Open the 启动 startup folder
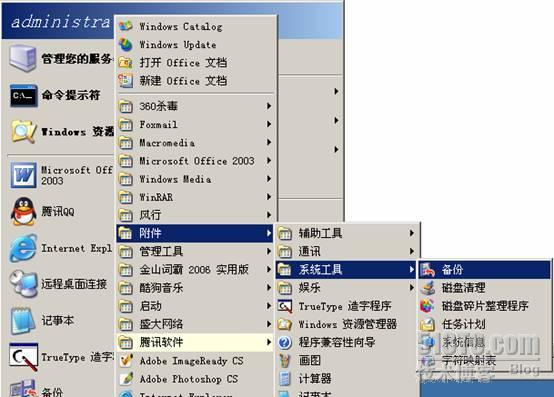 pyautogui.click(x=195, y=306)
